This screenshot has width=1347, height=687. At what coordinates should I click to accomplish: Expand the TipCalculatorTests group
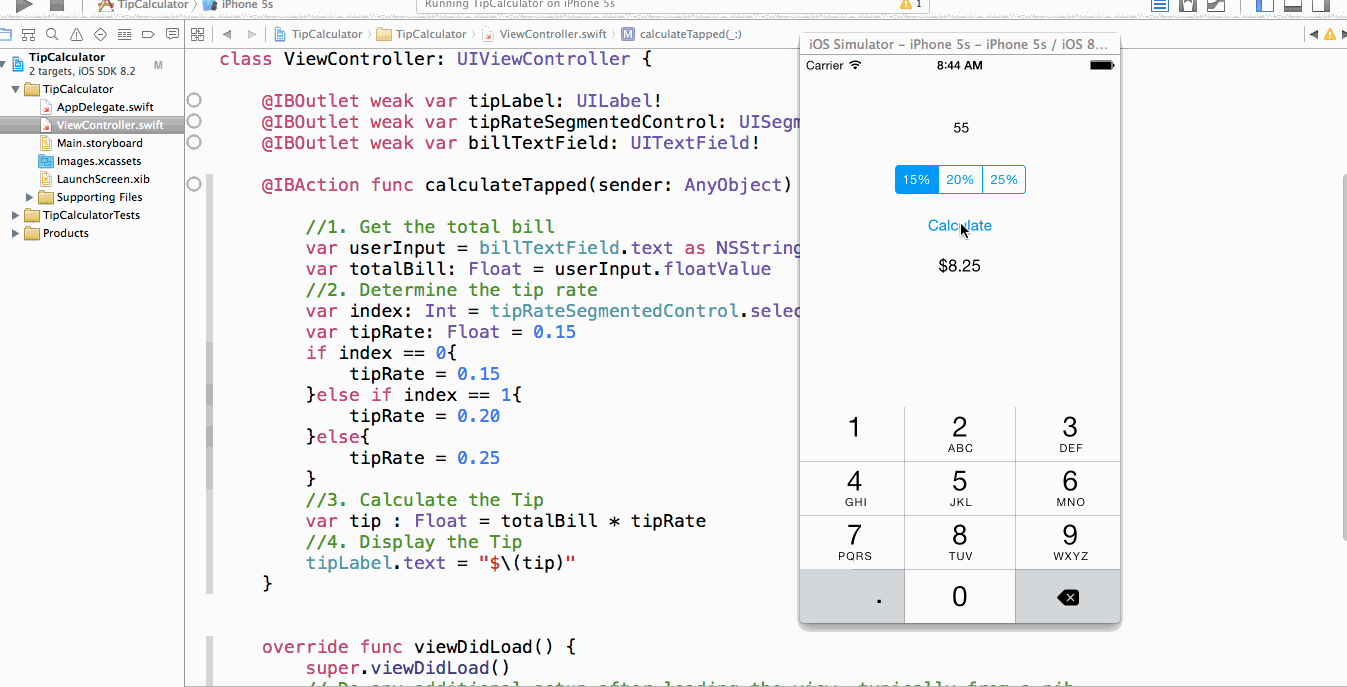tap(15, 215)
